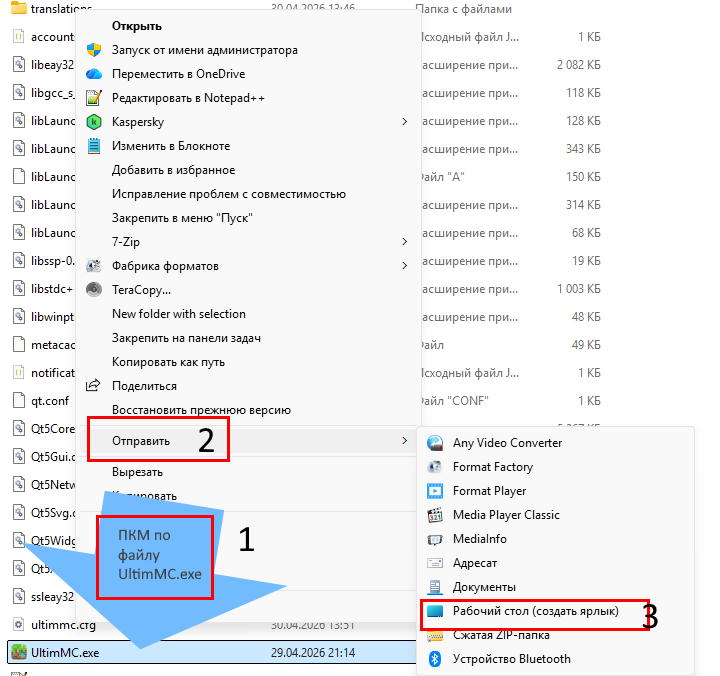
Task: Select Копировать как путь menu entry
Action: pos(168,362)
